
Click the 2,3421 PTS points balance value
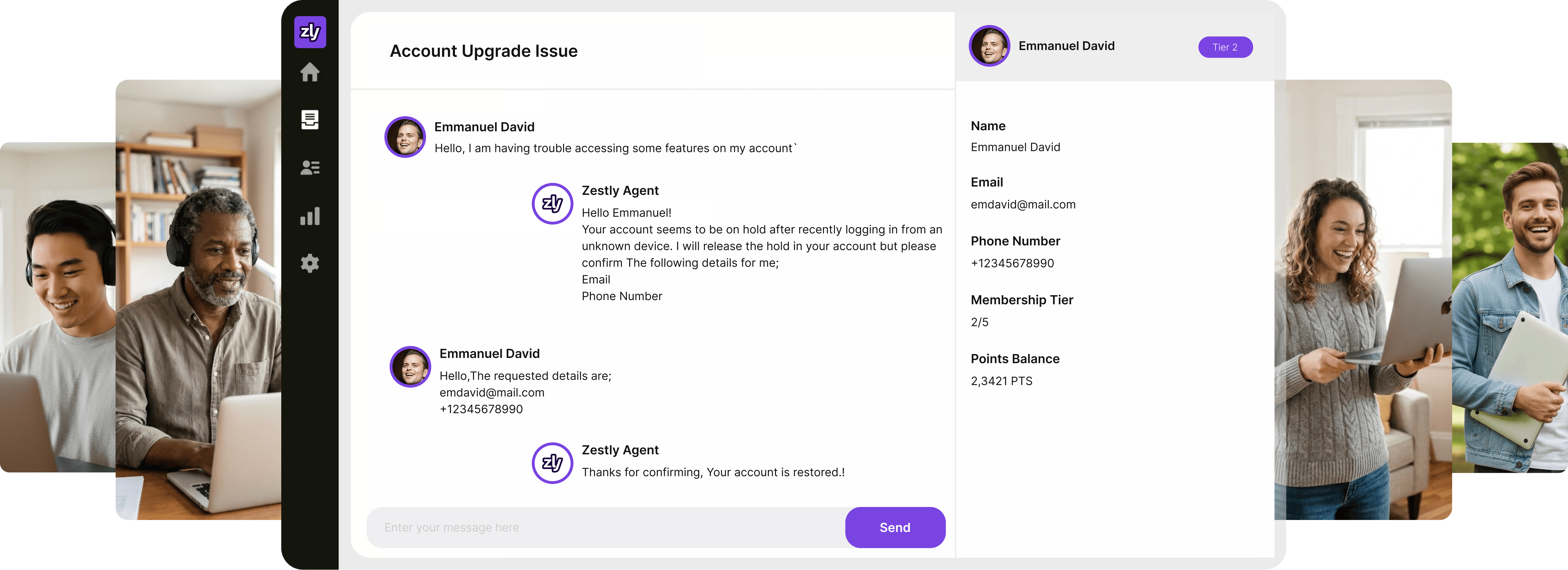pyautogui.click(x=1001, y=381)
